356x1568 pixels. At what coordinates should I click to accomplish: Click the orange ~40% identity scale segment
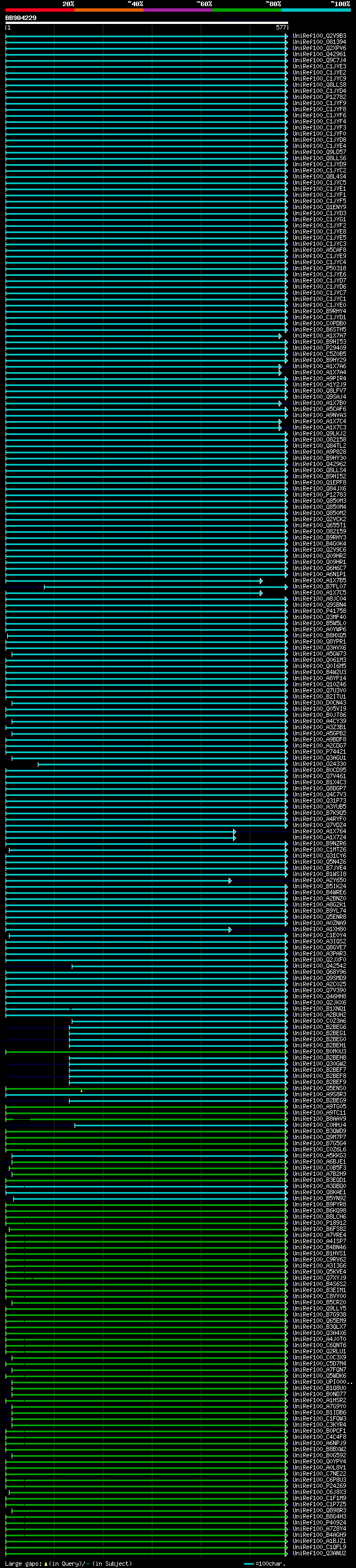click(109, 10)
